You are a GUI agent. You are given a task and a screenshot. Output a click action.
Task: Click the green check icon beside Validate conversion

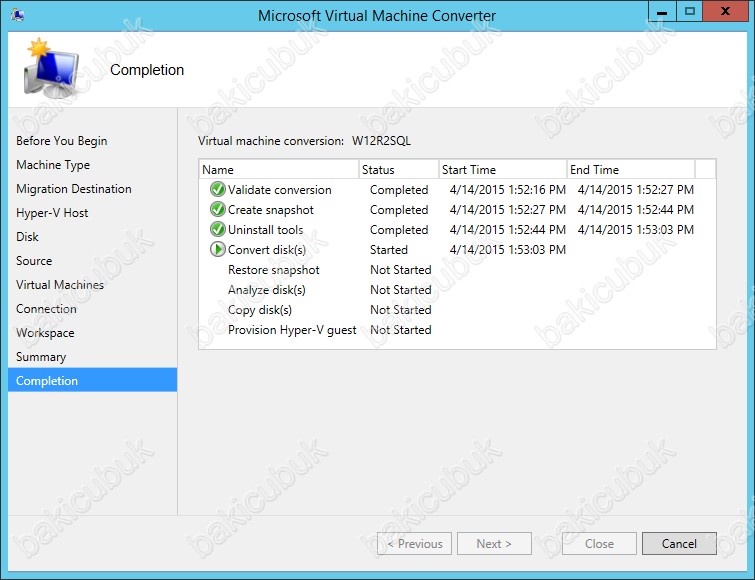[x=218, y=189]
